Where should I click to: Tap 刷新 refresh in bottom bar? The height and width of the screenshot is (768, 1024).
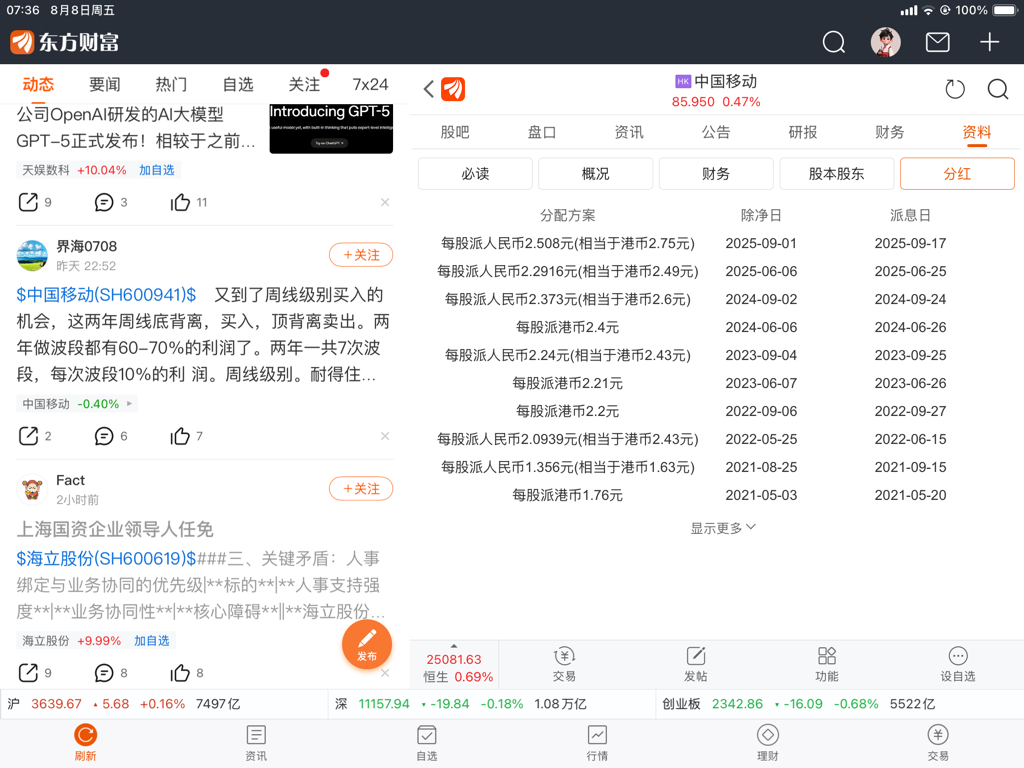coord(85,743)
